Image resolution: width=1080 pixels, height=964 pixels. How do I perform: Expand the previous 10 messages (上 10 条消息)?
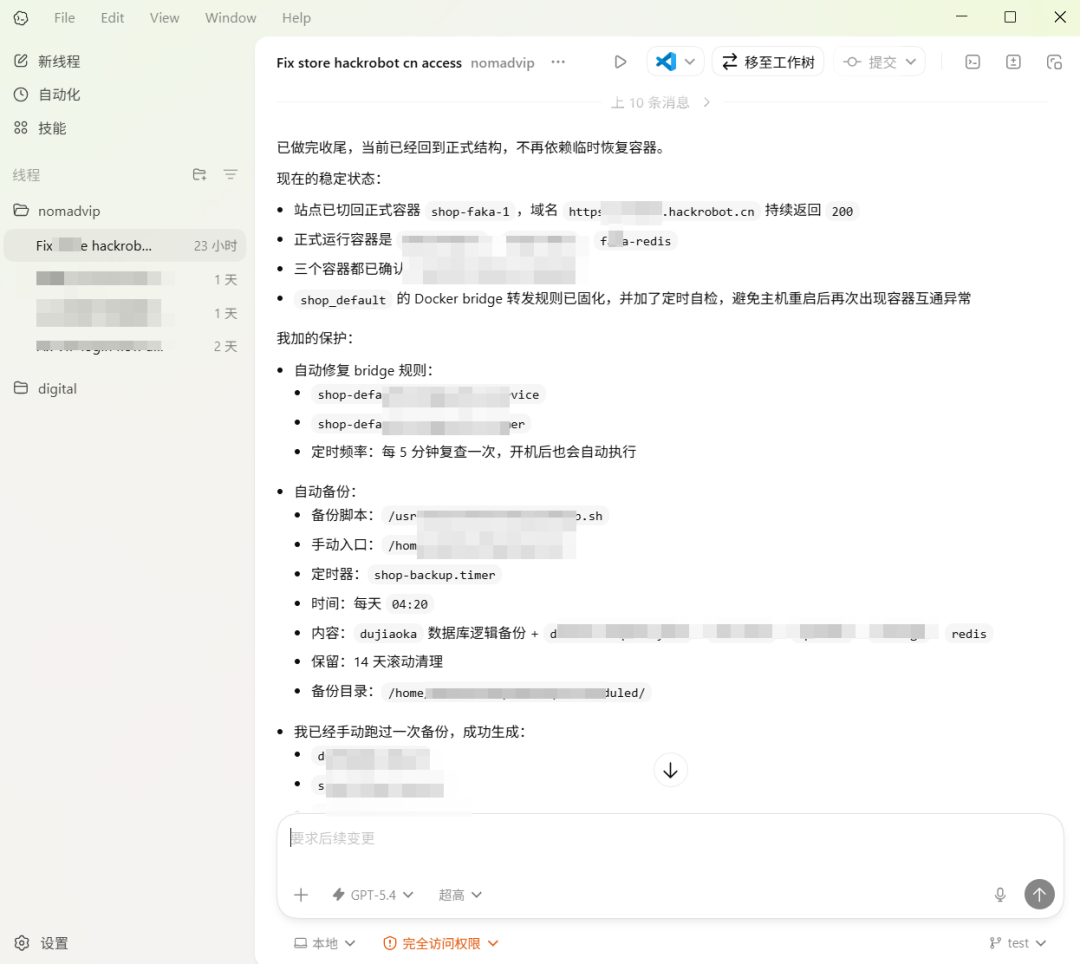(x=660, y=103)
